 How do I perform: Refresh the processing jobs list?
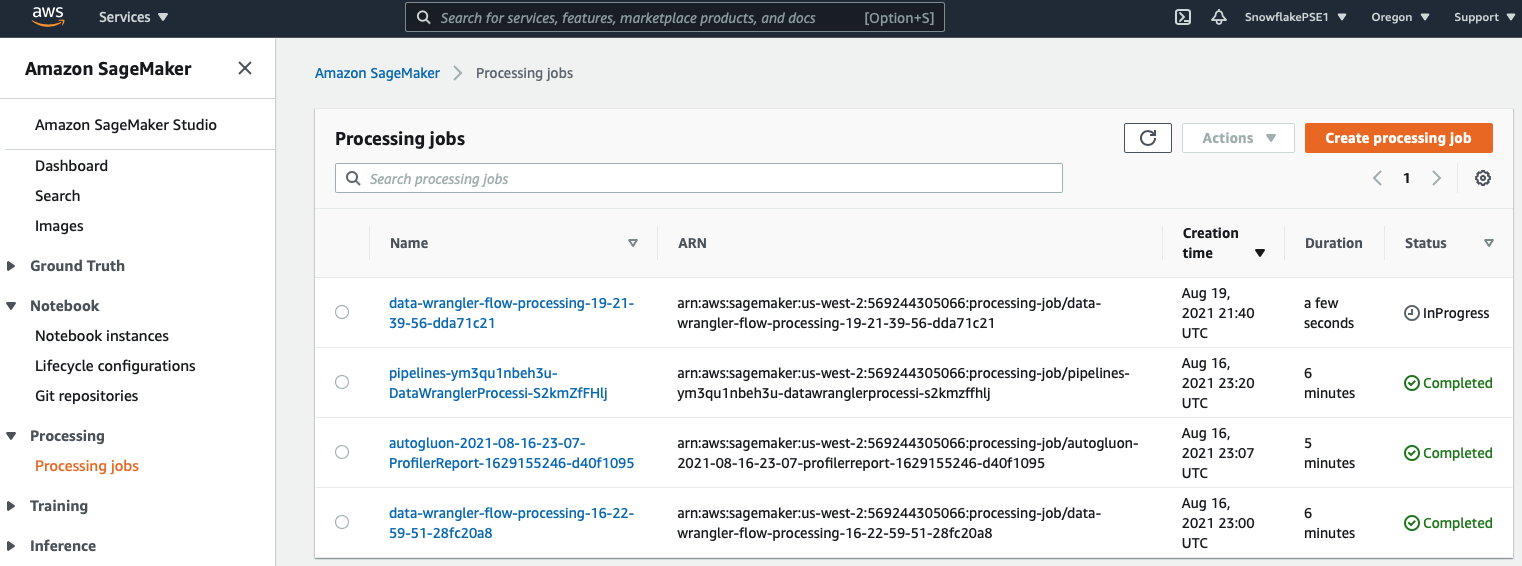[1147, 138]
